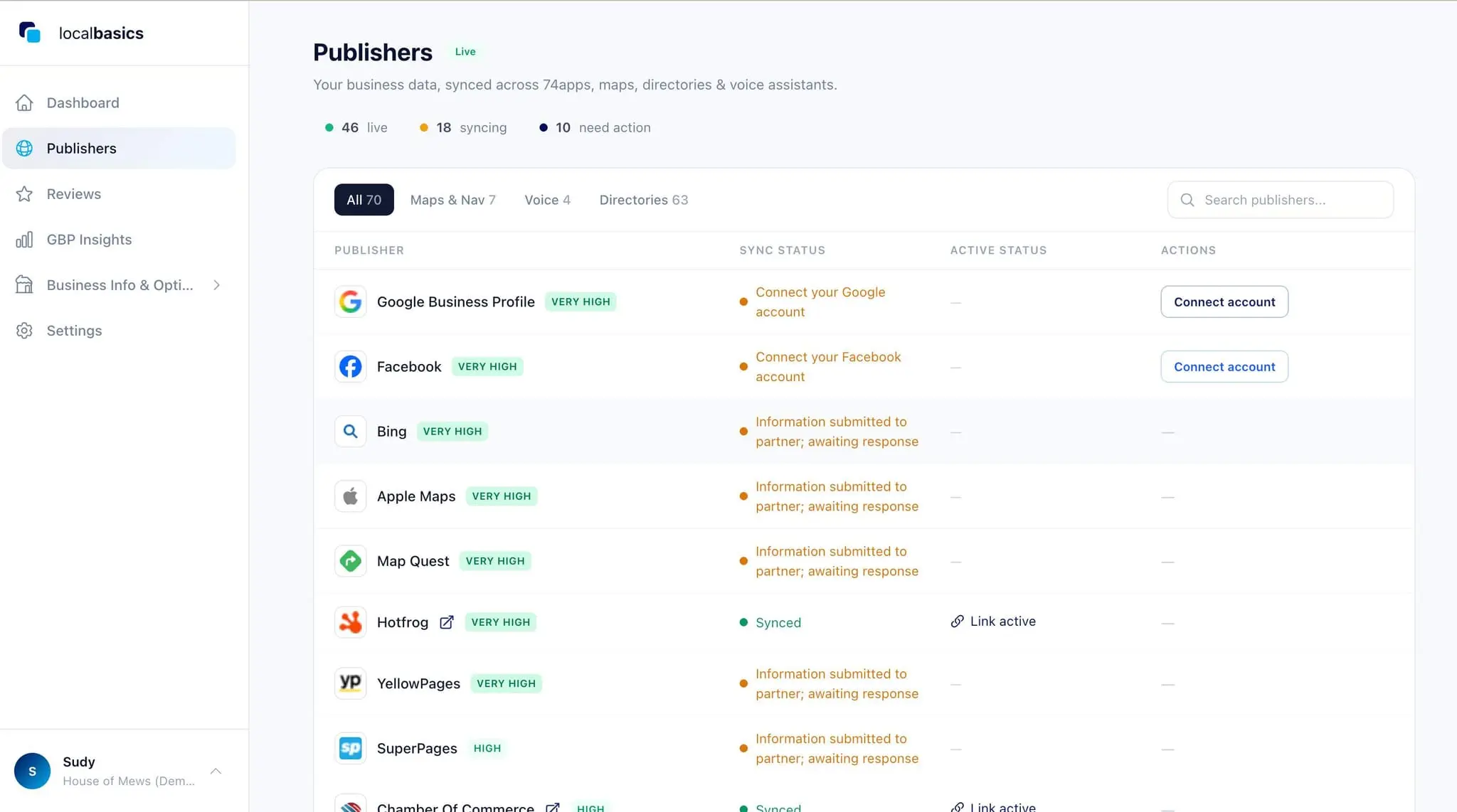Click the Publishers globe icon in sidebar
The height and width of the screenshot is (812, 1457).
tap(24, 149)
